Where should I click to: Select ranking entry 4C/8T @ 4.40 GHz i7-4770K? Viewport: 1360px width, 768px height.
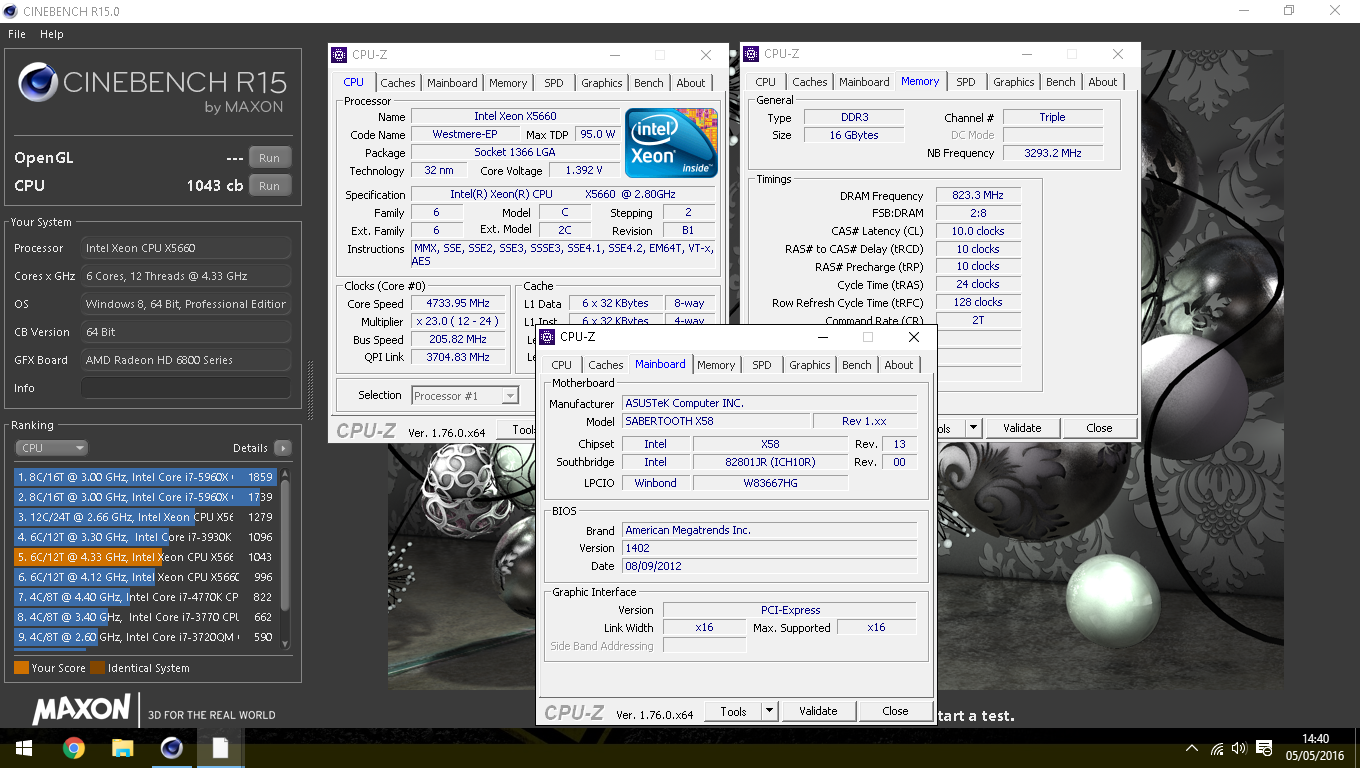pyautogui.click(x=143, y=597)
